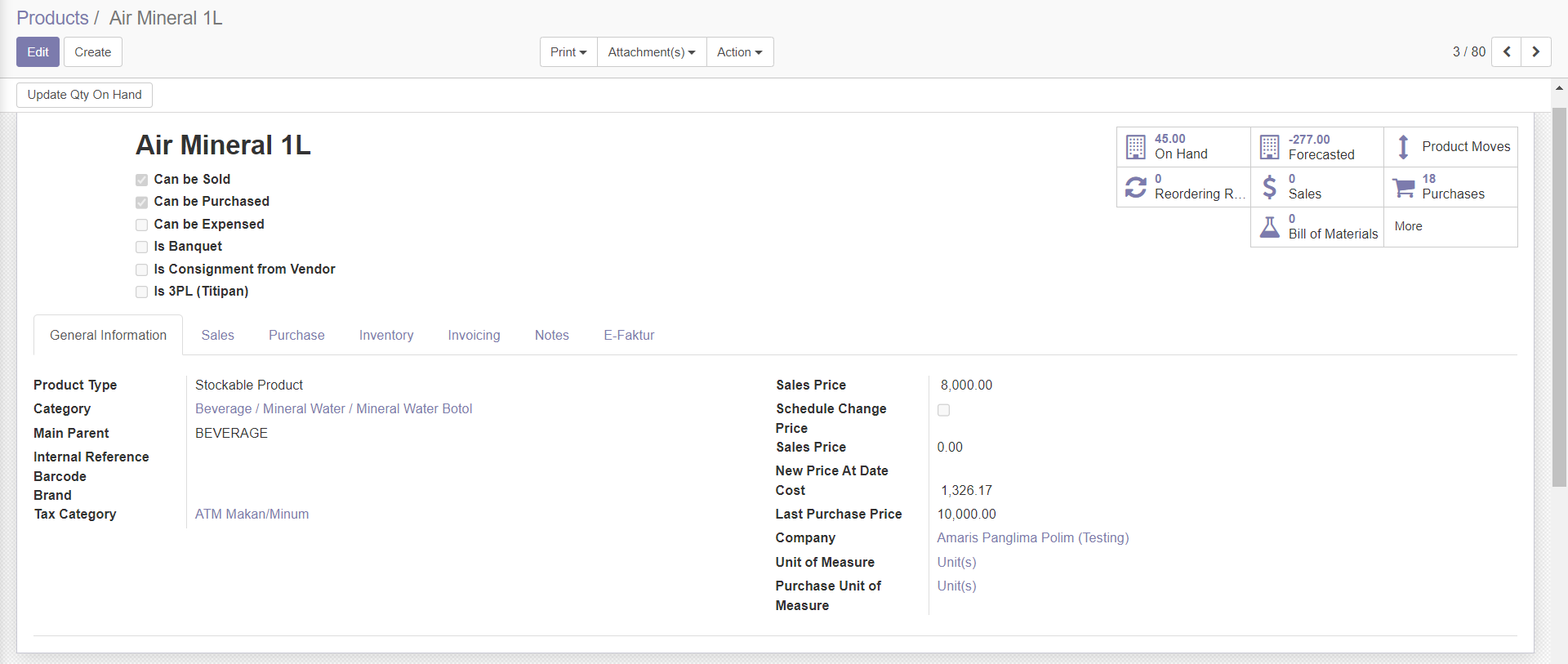1568x664 pixels.
Task: Open the Unit of Measure Unit(s) link
Action: [x=956, y=562]
